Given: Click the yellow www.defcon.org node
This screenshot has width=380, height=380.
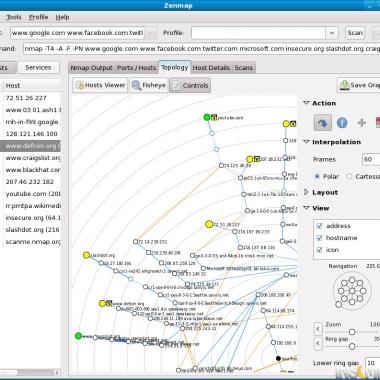Looking at the screenshot, I should point(102,303).
